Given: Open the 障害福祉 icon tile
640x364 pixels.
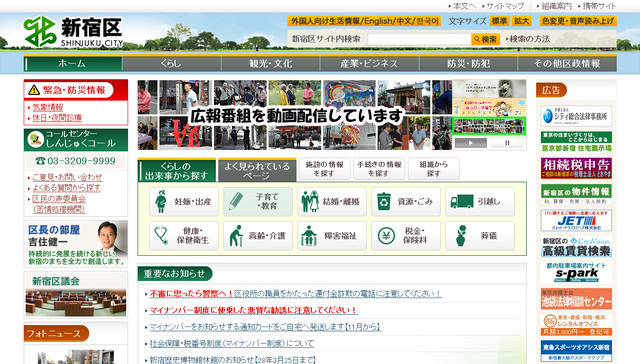Looking at the screenshot, I should click(x=332, y=236).
